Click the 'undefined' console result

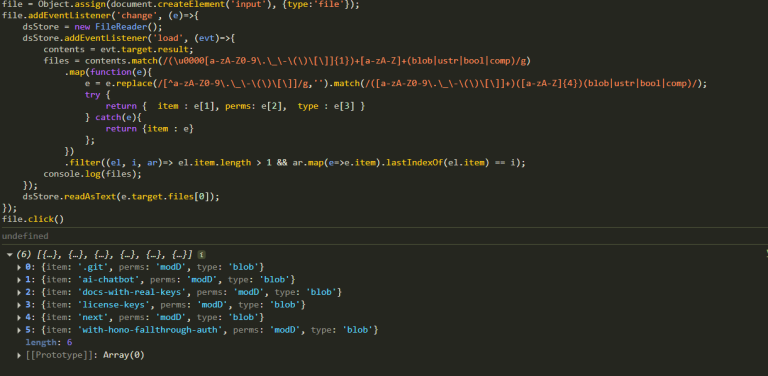click(x=25, y=236)
